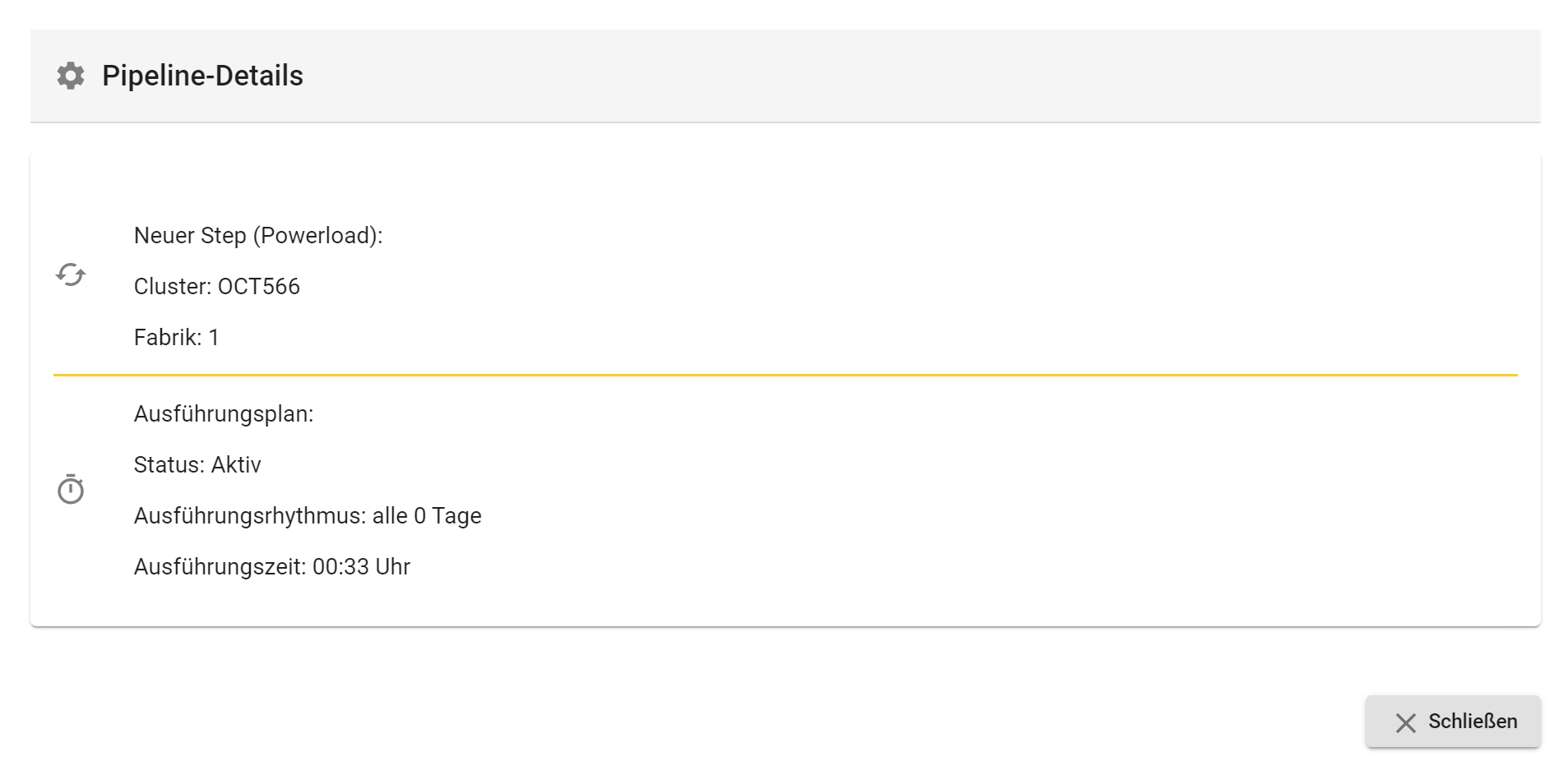Click the refresh arrows for the Powerload step
The height and width of the screenshot is (761, 1568).
tap(70, 274)
